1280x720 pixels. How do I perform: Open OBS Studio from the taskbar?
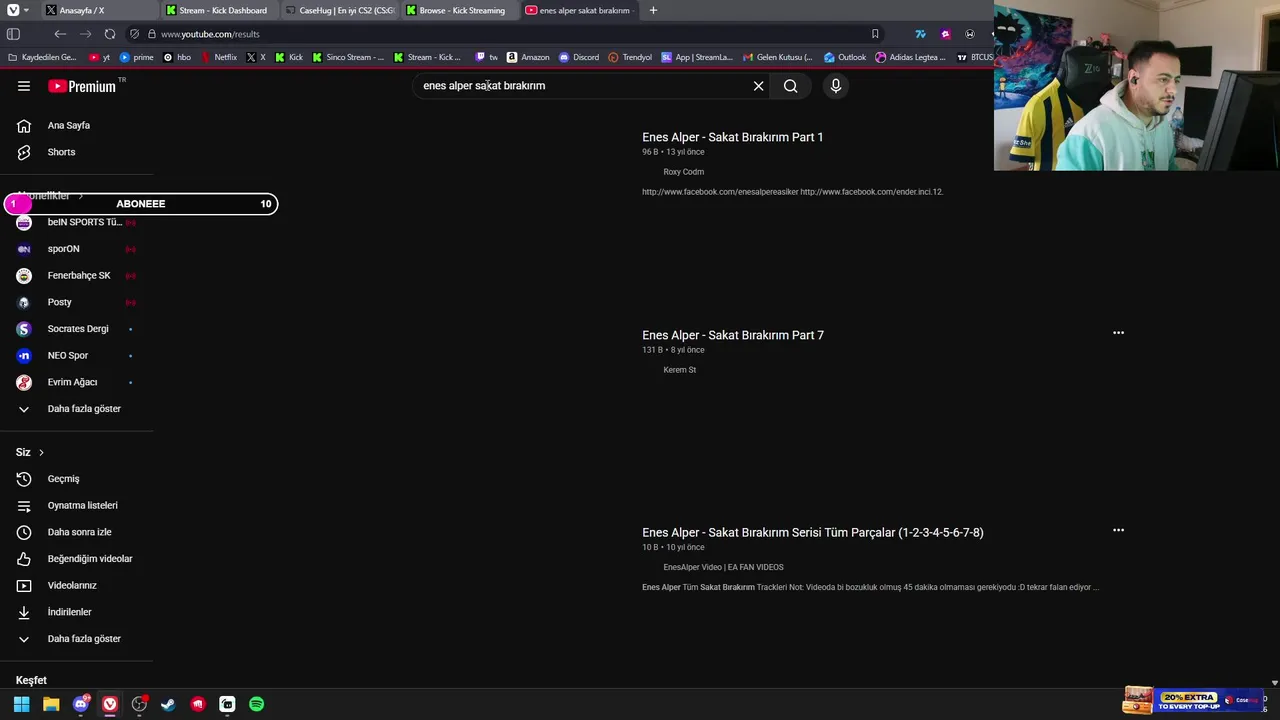(x=139, y=704)
